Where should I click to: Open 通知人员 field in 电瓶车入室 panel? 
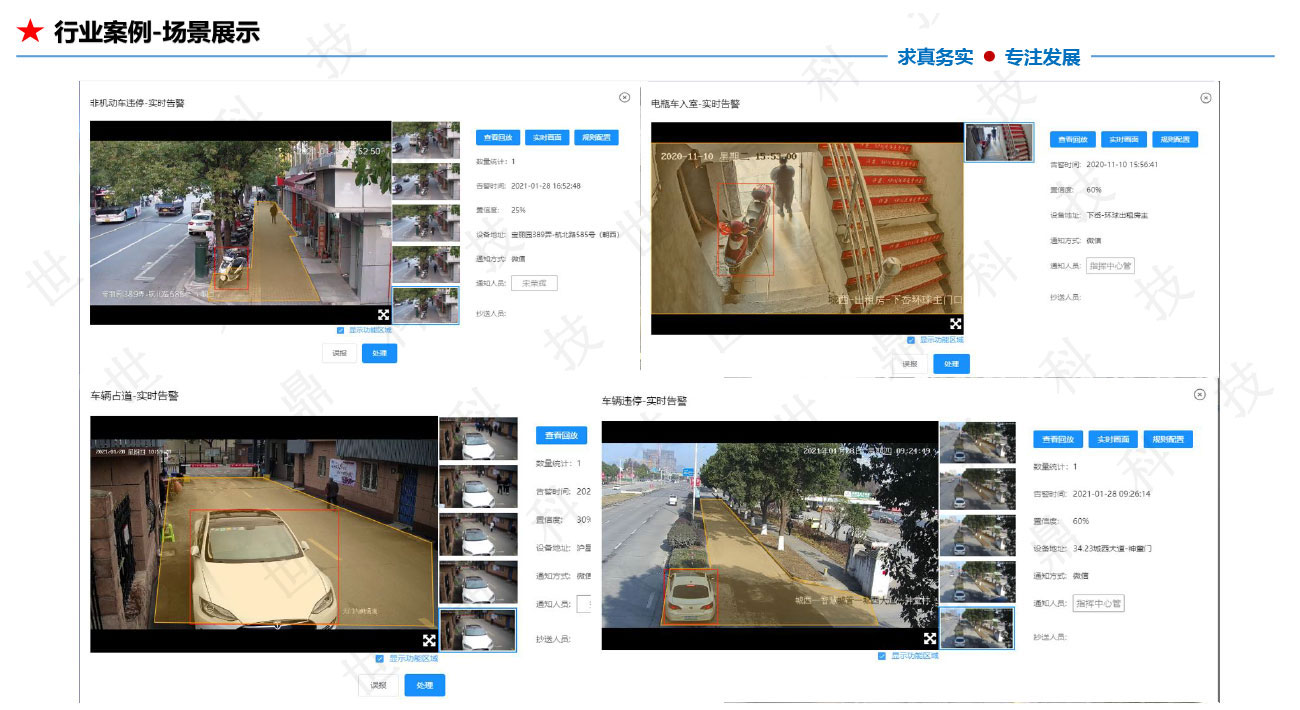[x=1109, y=266]
